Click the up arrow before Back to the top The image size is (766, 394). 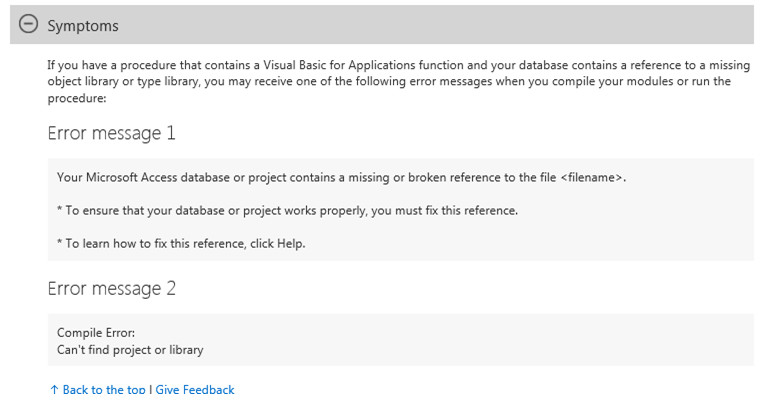point(54,389)
